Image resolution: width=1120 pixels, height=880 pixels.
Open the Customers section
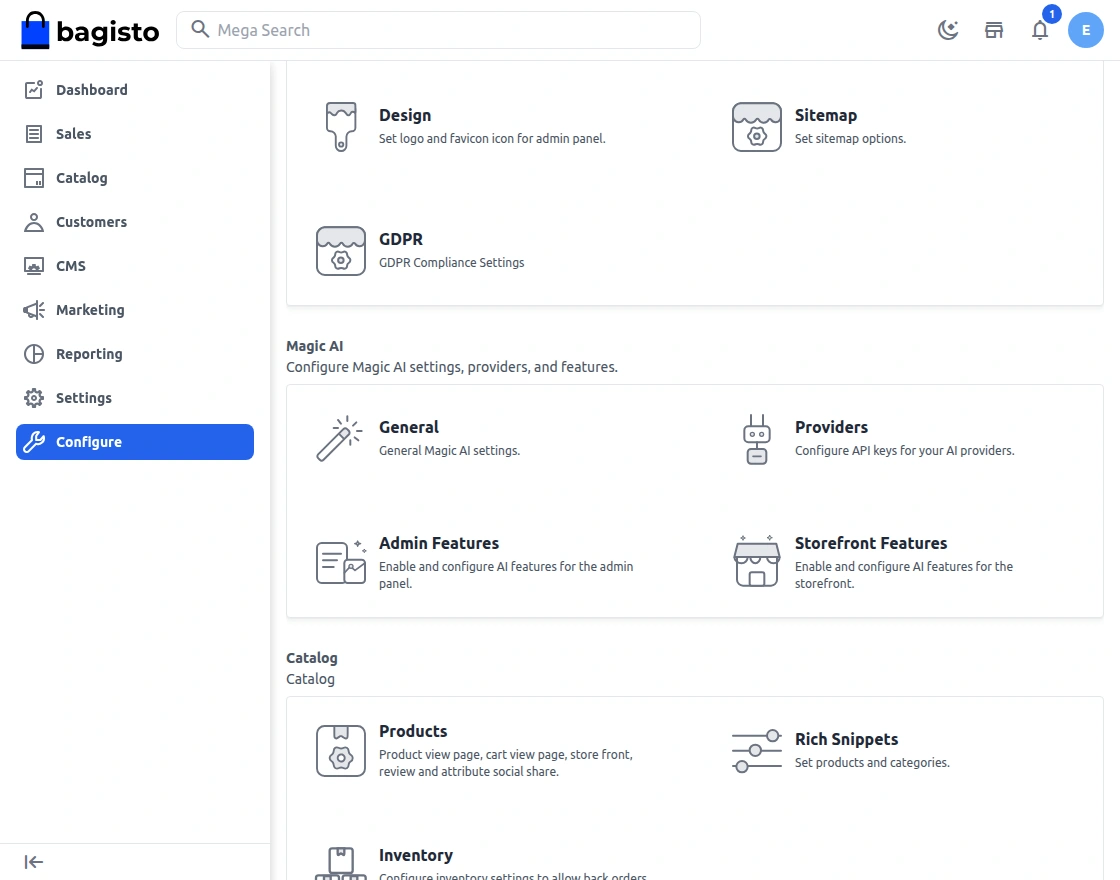[91, 222]
